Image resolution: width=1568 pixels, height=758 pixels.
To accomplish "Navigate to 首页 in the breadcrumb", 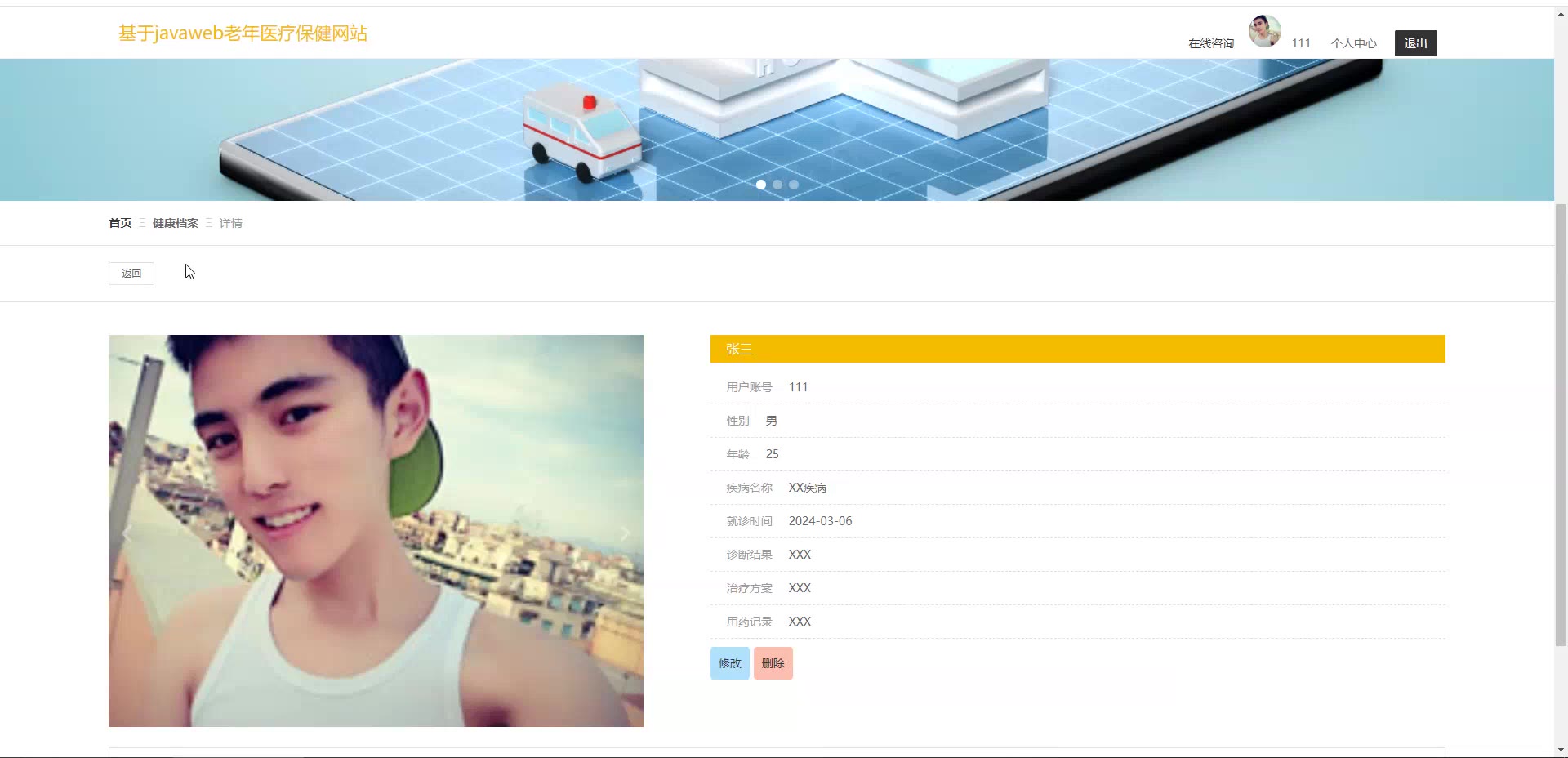I will pos(120,223).
